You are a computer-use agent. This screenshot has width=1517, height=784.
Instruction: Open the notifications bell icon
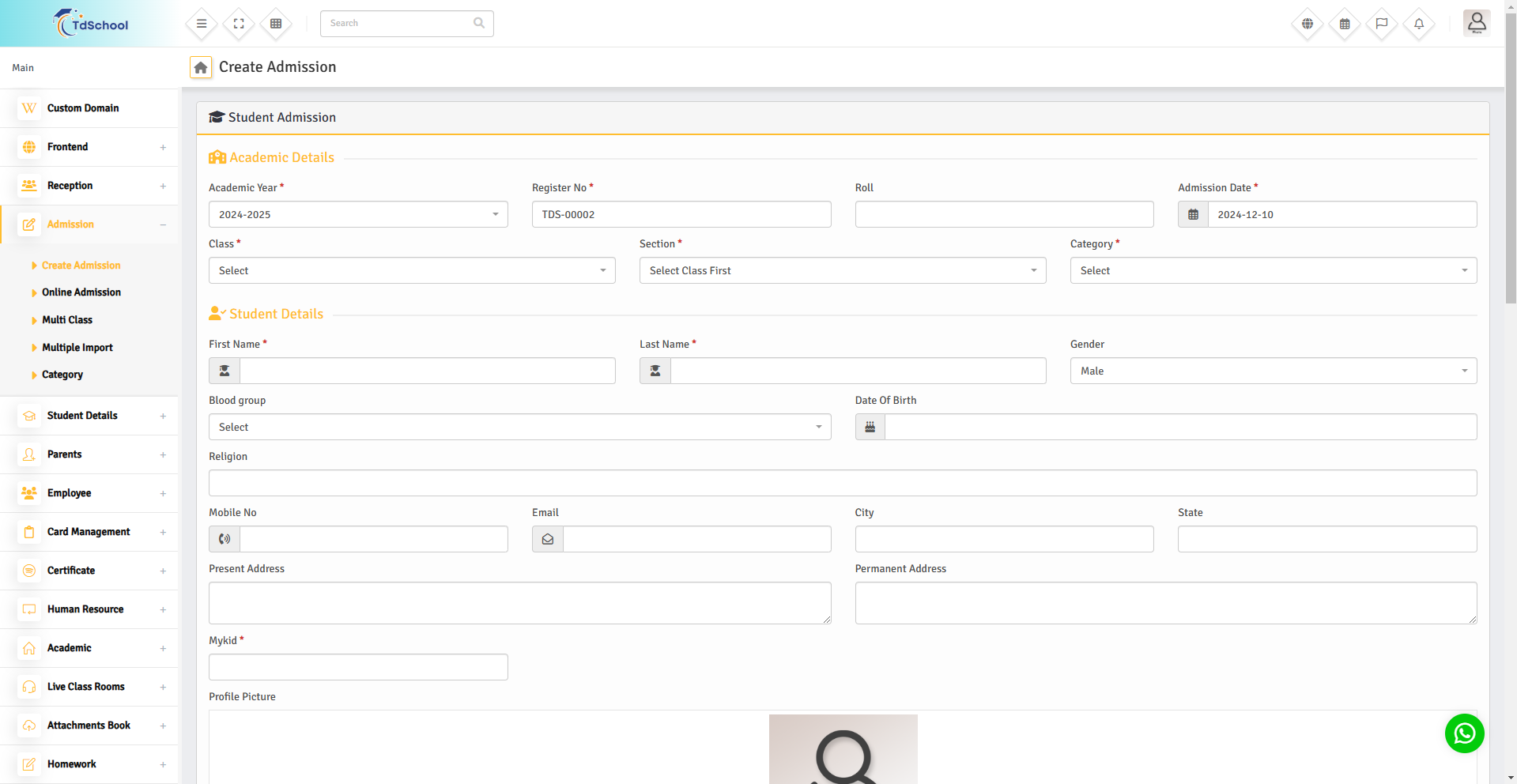click(x=1419, y=24)
